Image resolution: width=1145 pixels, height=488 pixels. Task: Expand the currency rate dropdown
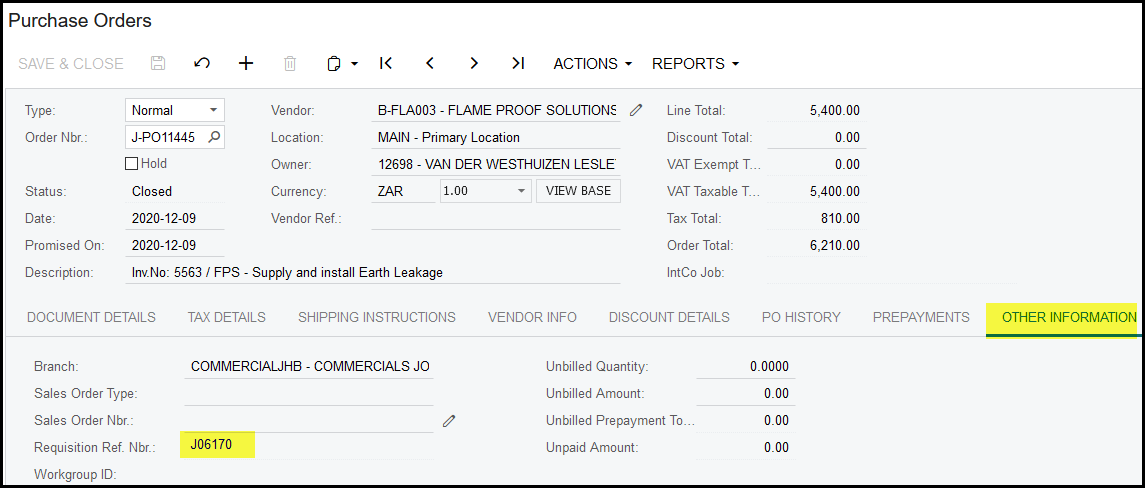[x=521, y=191]
